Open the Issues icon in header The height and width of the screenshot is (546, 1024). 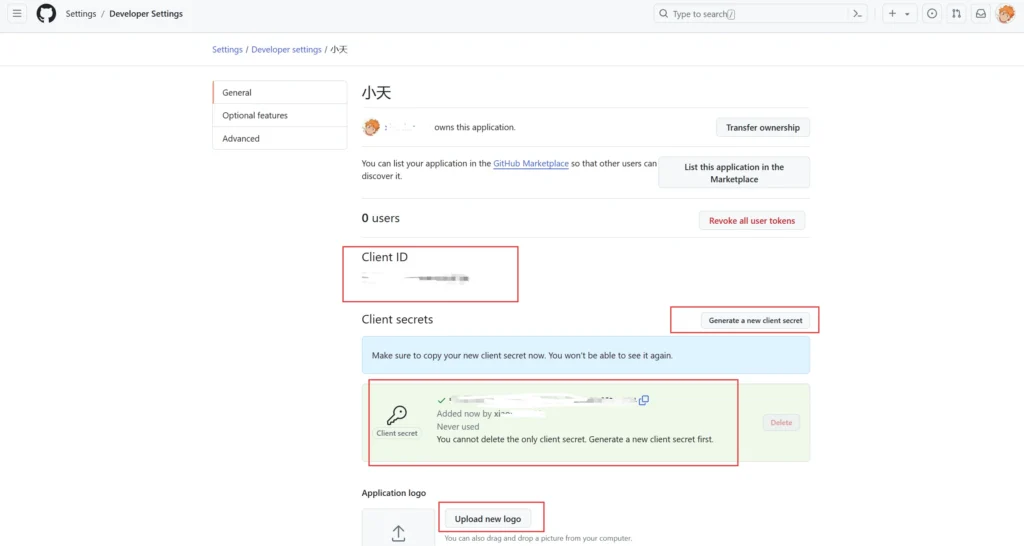pos(932,14)
